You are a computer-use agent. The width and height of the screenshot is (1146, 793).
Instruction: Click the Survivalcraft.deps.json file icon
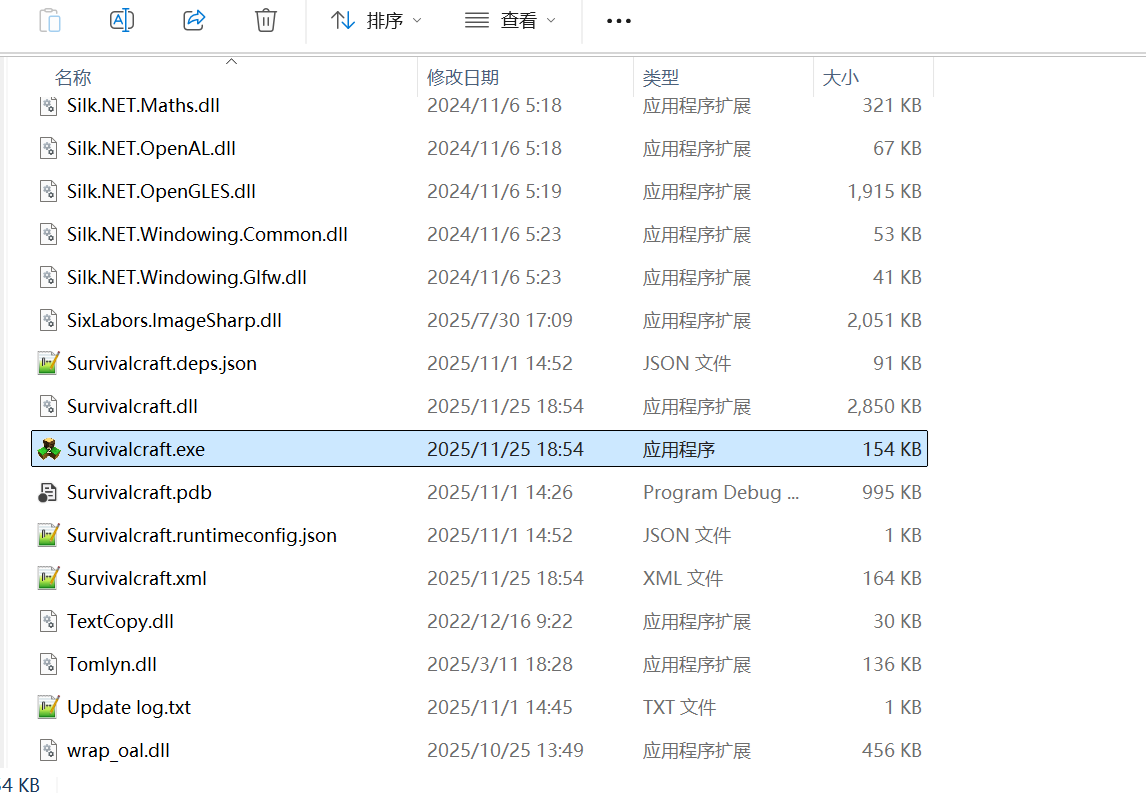48,363
